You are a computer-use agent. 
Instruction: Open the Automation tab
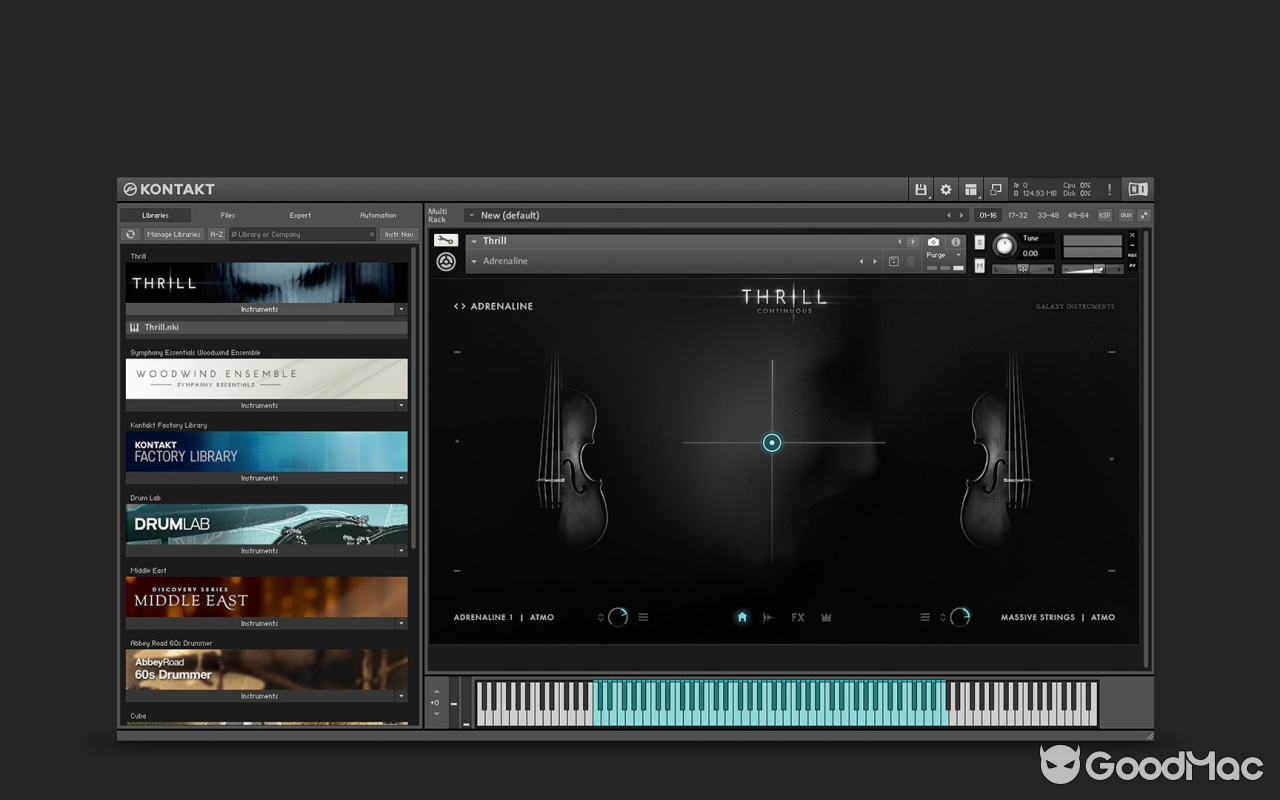tap(378, 214)
